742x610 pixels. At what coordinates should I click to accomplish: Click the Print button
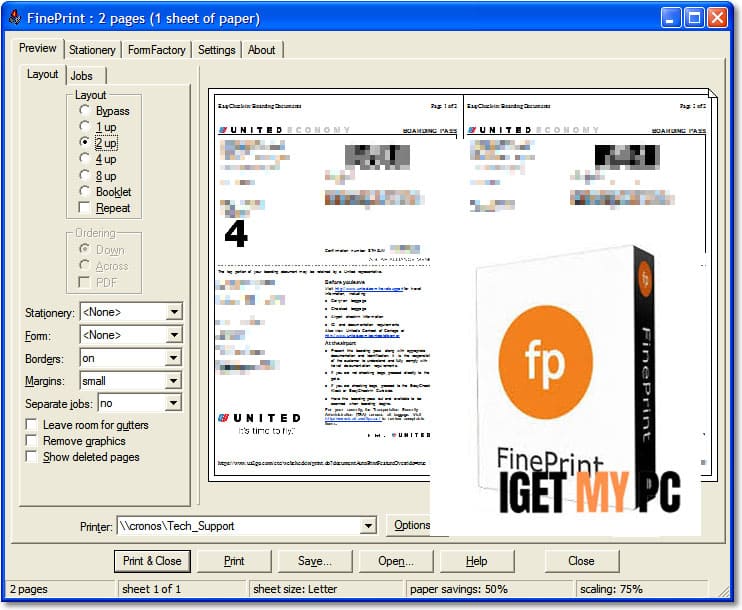(x=234, y=561)
